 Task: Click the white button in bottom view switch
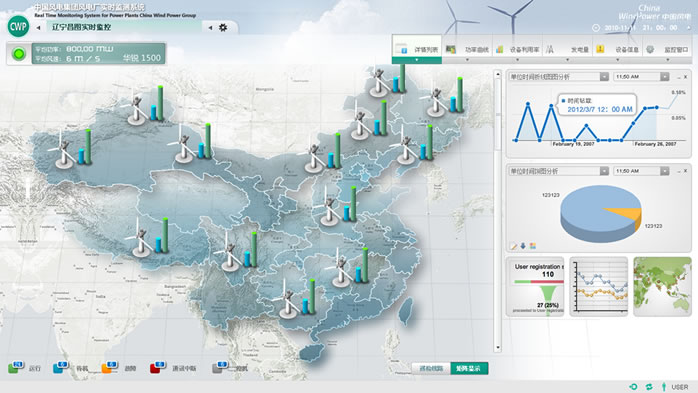[431, 368]
